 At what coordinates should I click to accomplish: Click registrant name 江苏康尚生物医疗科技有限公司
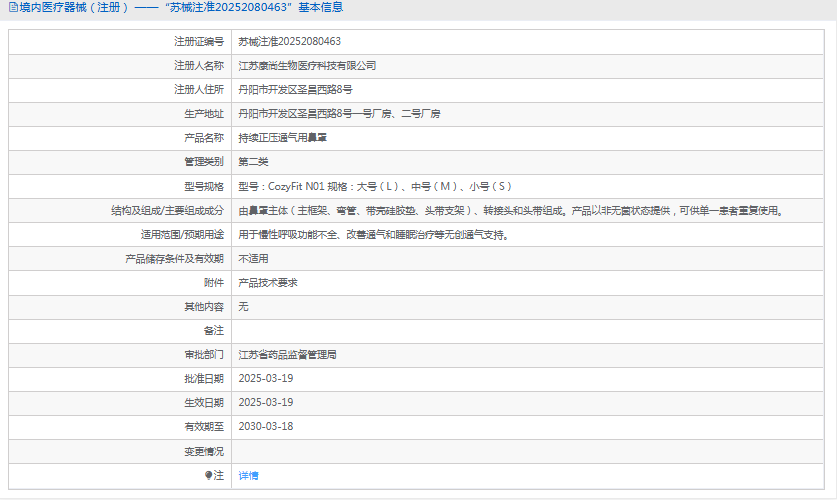click(307, 66)
